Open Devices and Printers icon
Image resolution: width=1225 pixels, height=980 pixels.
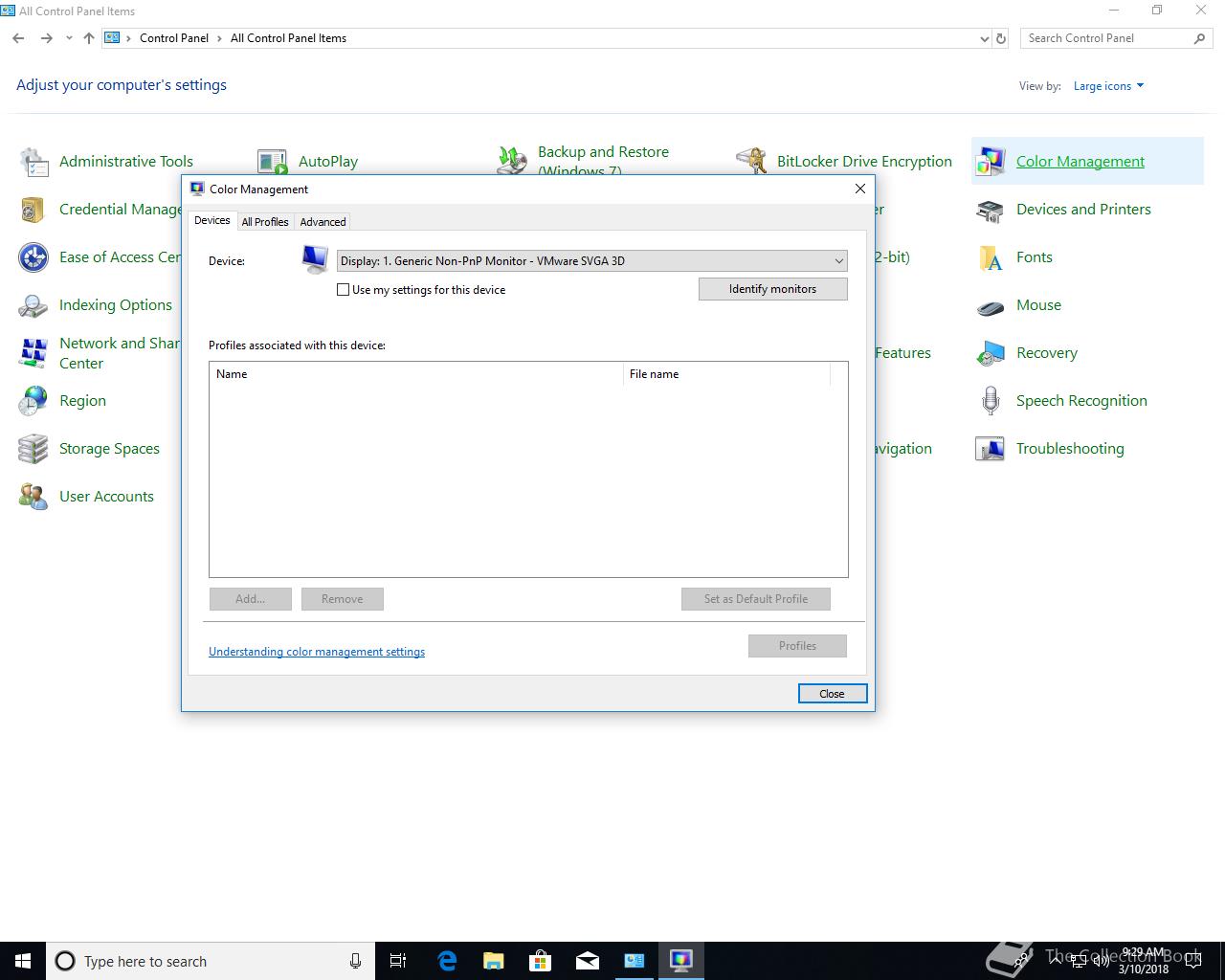(991, 210)
